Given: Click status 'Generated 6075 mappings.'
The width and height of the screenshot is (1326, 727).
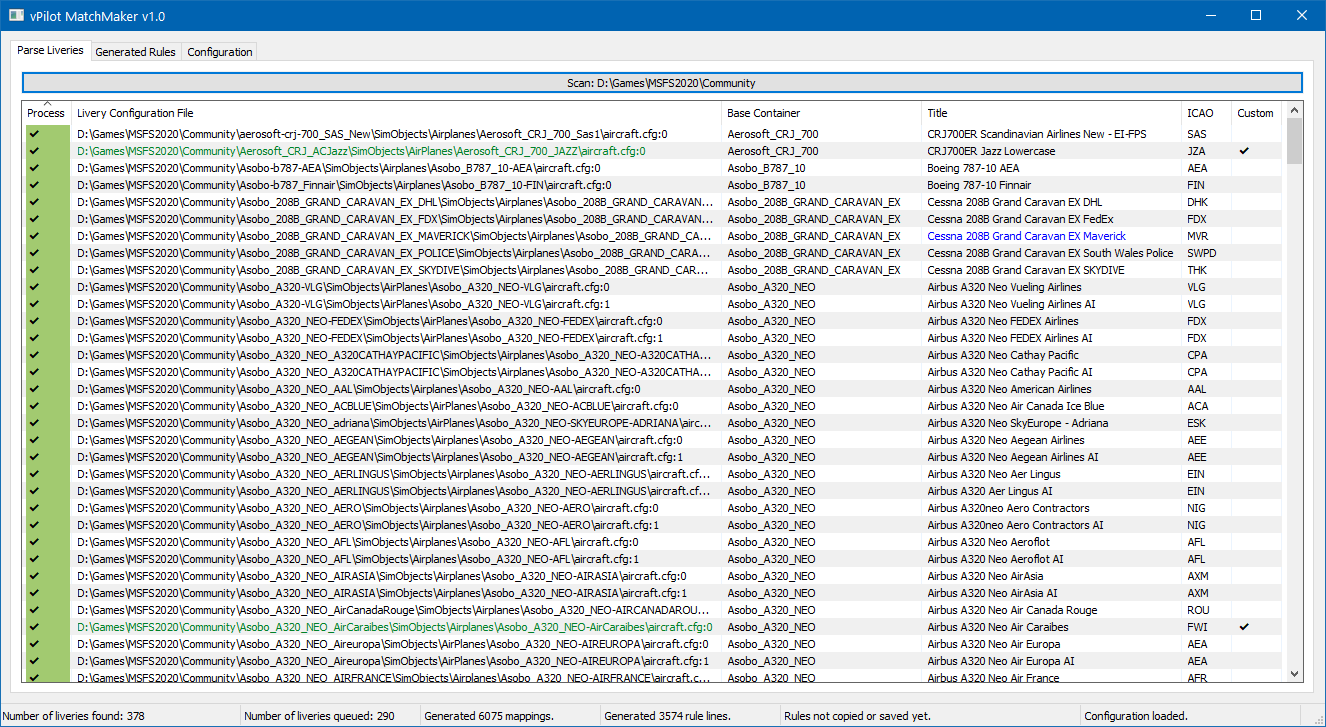Looking at the screenshot, I should tap(489, 716).
